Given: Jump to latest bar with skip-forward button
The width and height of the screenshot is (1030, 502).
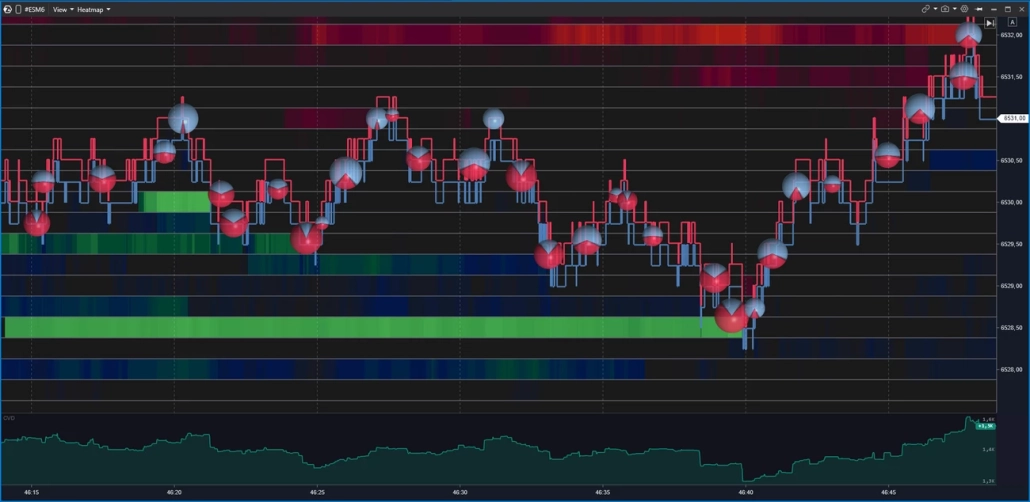Looking at the screenshot, I should tap(990, 22).
